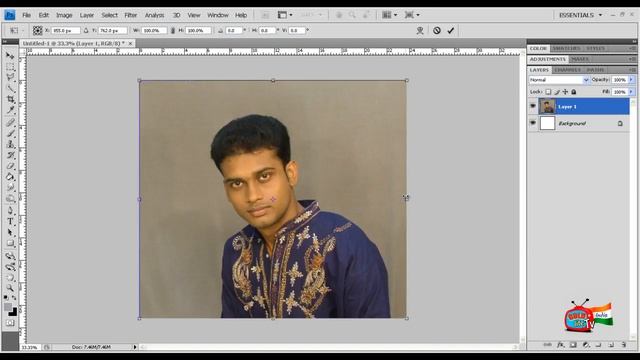The height and width of the screenshot is (360, 640).
Task: Open the Paths tab
Action: tap(595, 70)
